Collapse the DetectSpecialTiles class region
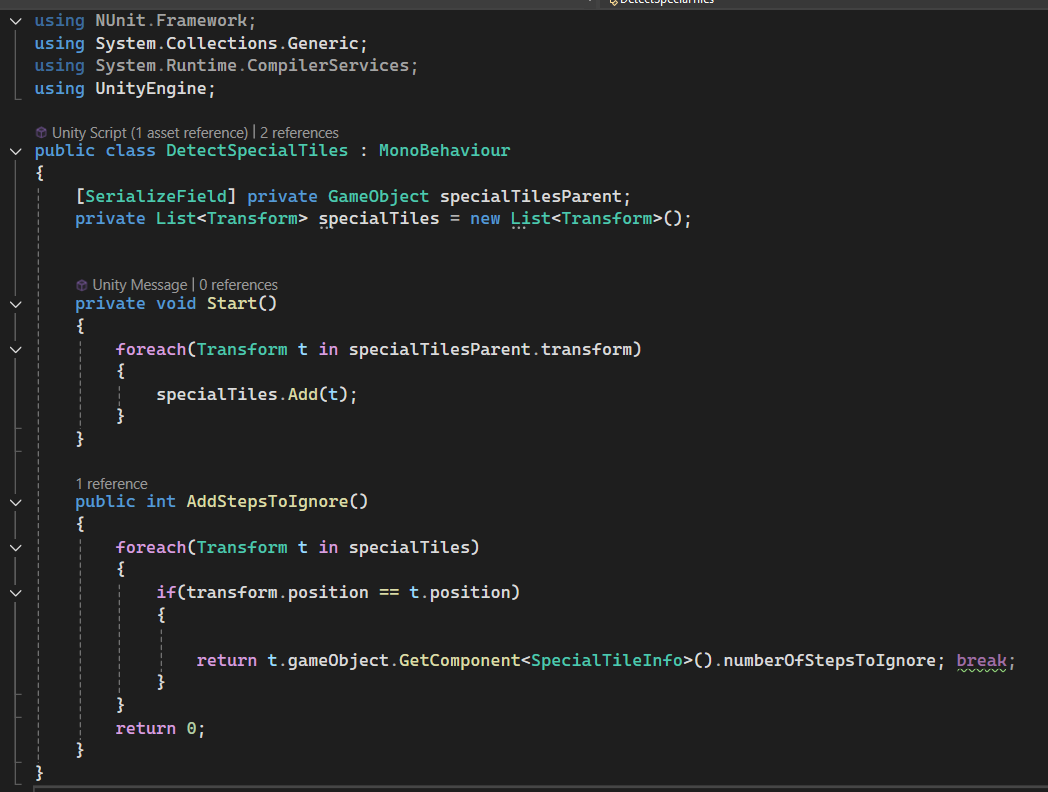Image resolution: width=1048 pixels, height=792 pixels. (x=15, y=151)
